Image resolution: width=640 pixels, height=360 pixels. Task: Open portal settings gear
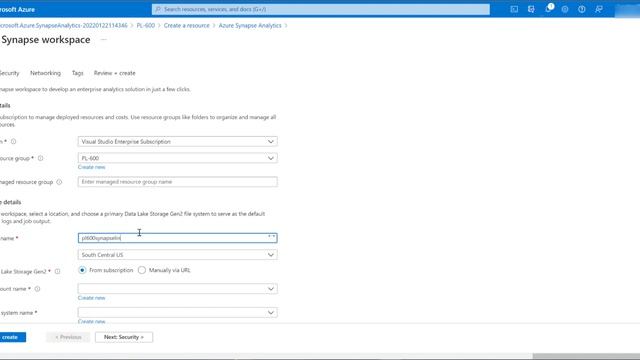pos(565,9)
